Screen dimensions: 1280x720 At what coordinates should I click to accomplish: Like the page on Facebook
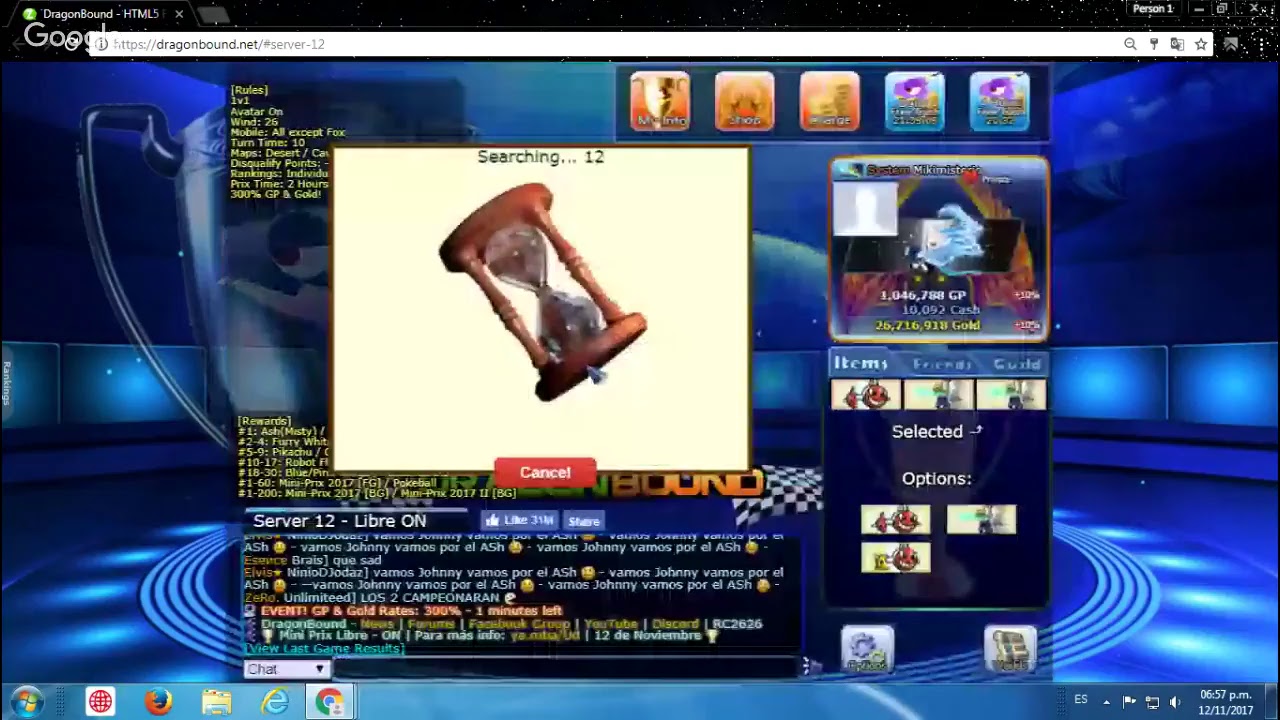(518, 521)
